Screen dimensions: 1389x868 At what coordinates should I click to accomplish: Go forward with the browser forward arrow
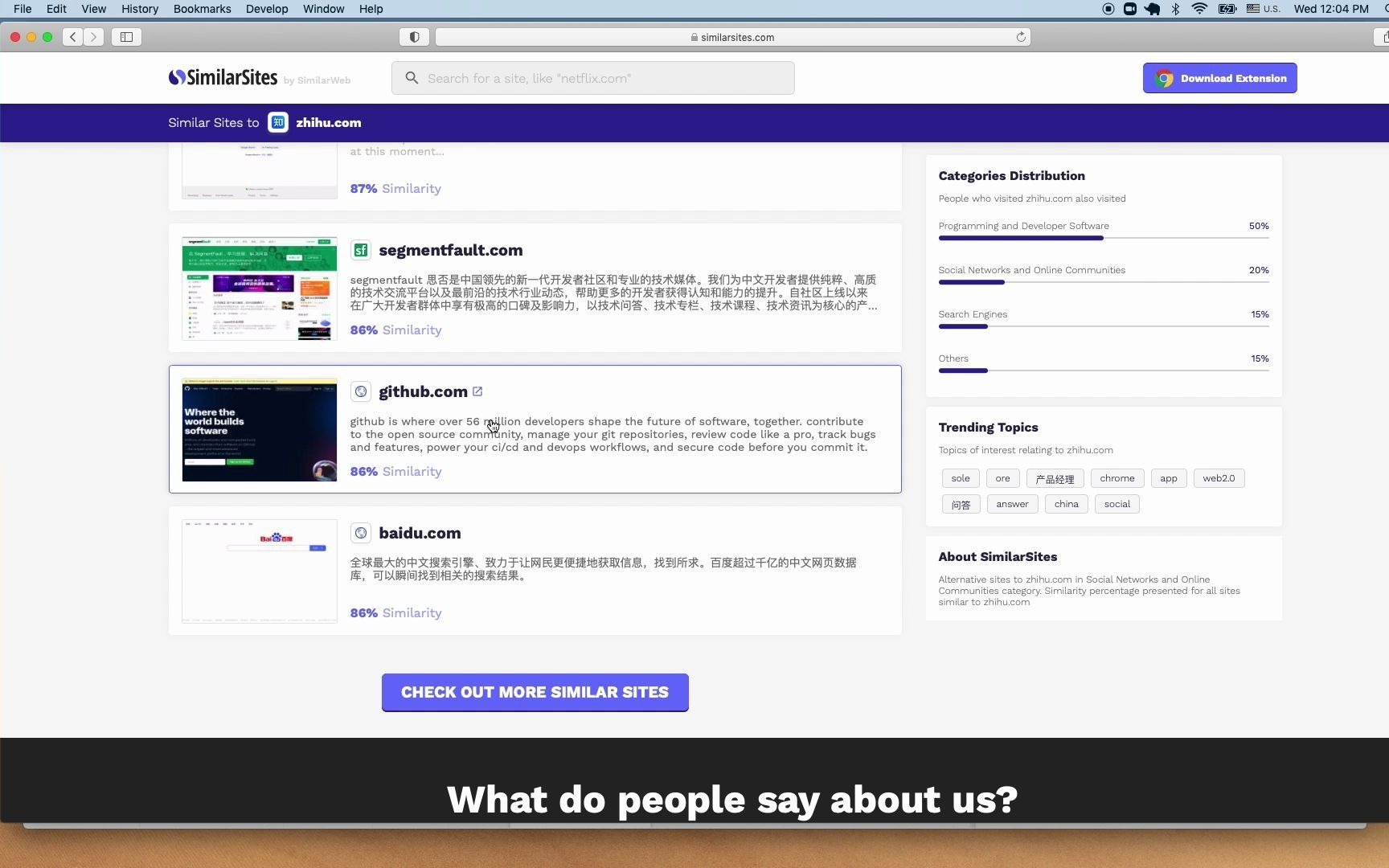click(x=94, y=37)
